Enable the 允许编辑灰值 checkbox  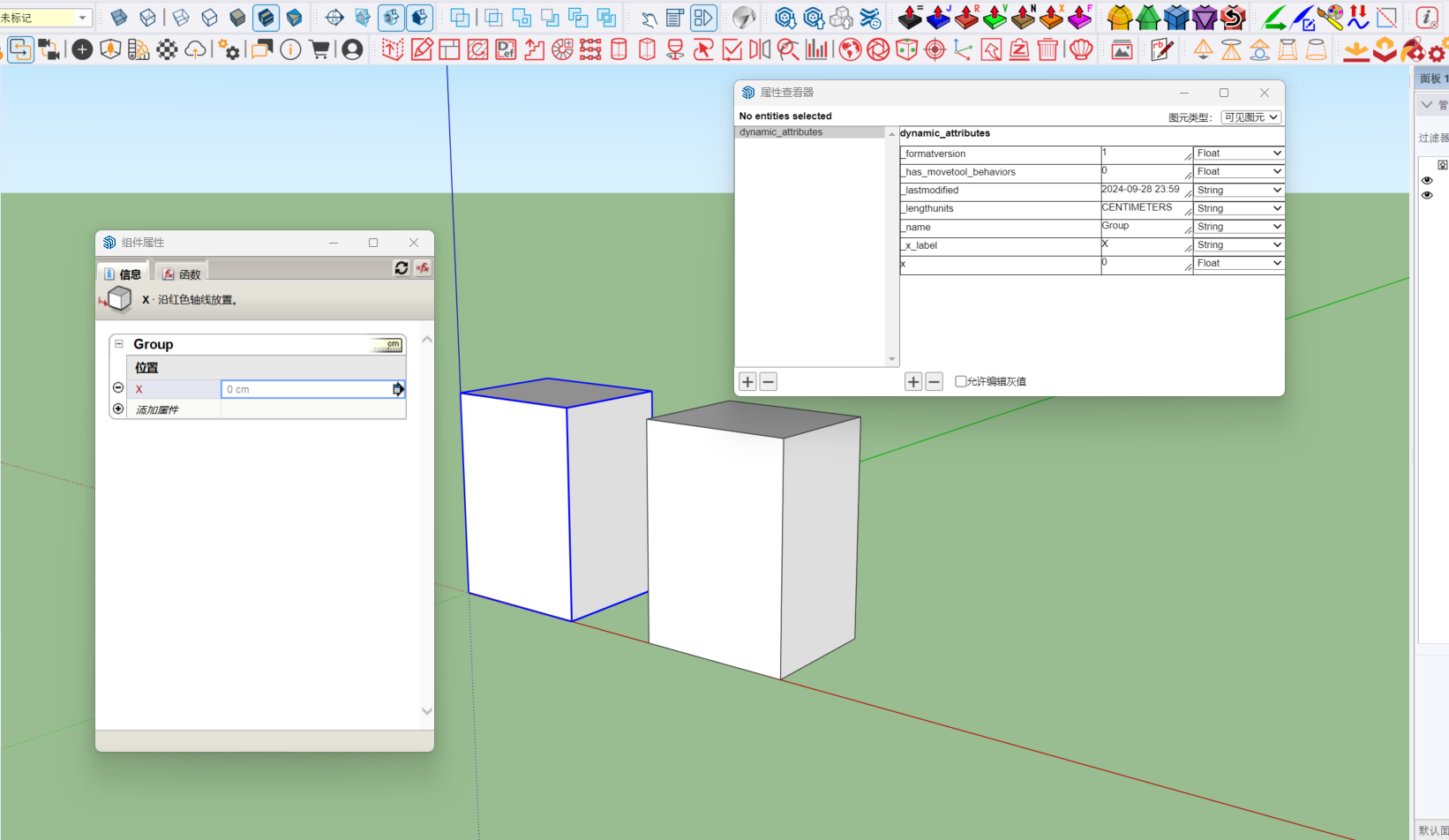point(961,381)
